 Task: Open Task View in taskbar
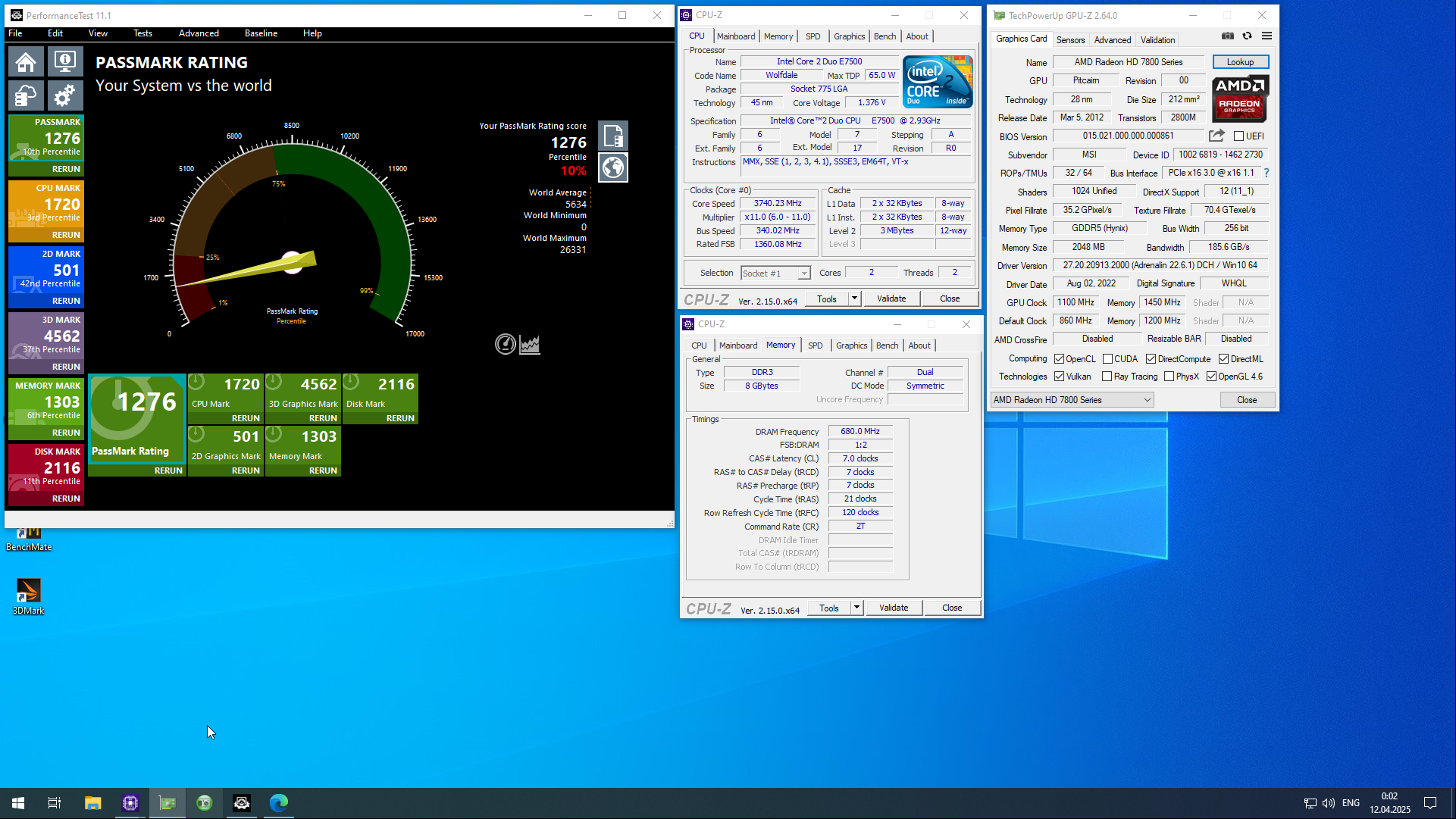tap(55, 803)
